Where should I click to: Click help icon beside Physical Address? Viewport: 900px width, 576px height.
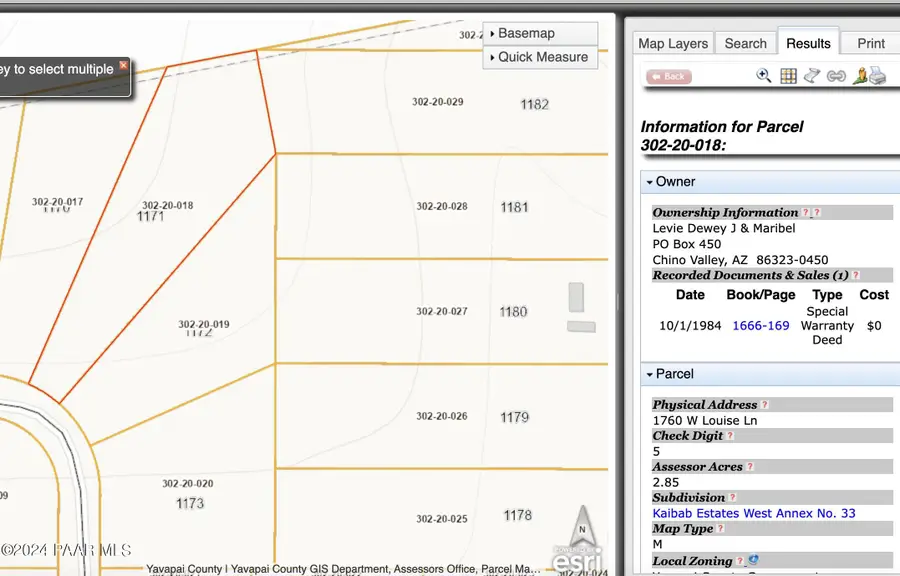click(x=764, y=404)
